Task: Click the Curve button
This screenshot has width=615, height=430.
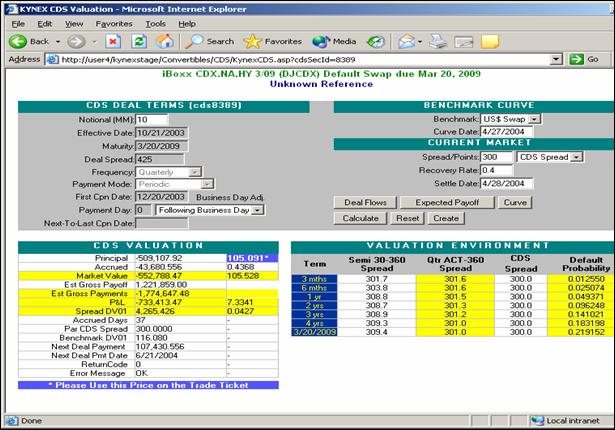Action: pos(515,202)
